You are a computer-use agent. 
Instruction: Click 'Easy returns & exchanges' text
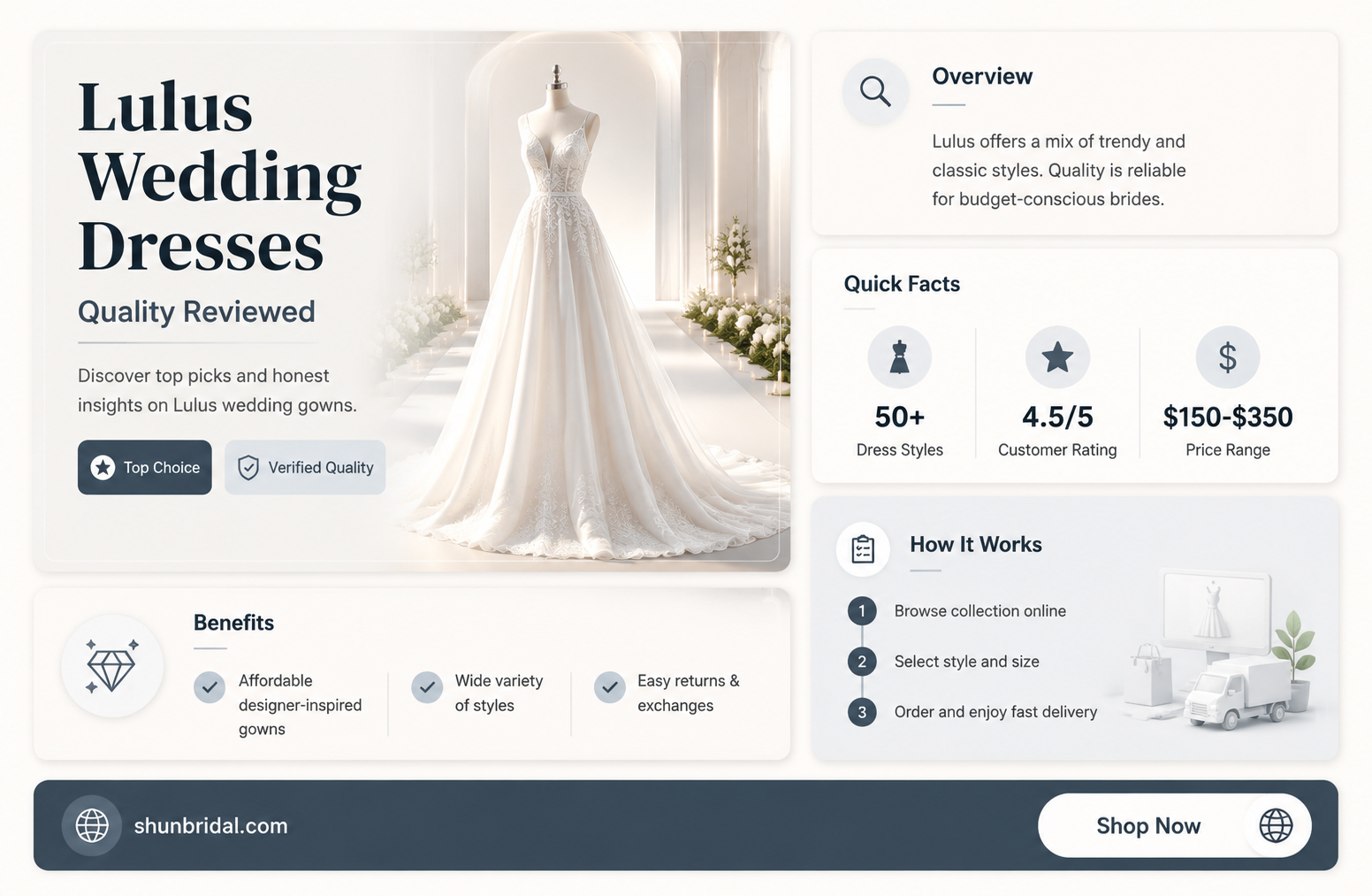[x=688, y=693]
